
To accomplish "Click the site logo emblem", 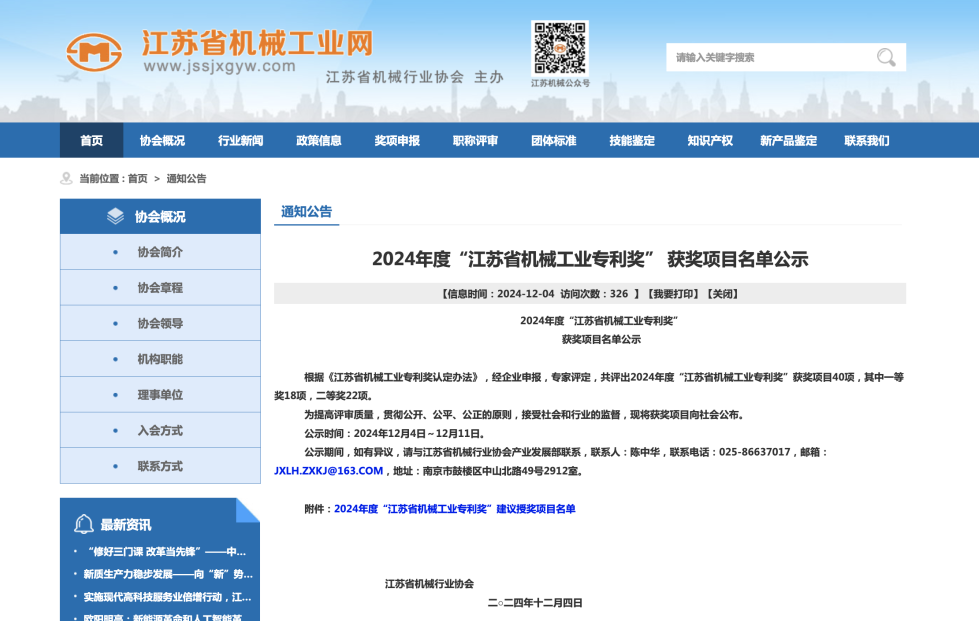I will 94,53.
